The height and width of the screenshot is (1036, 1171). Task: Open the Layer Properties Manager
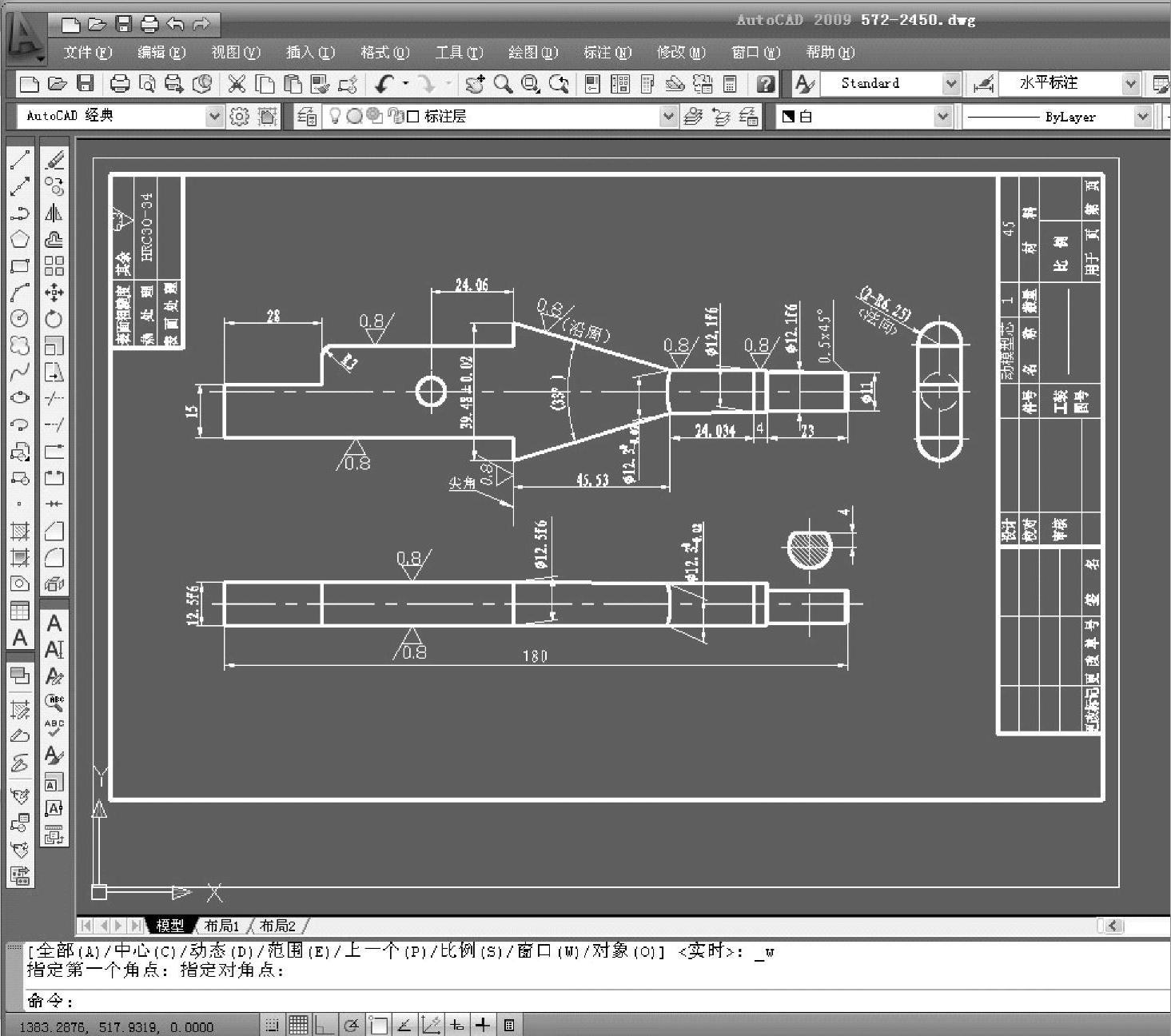pos(306,117)
